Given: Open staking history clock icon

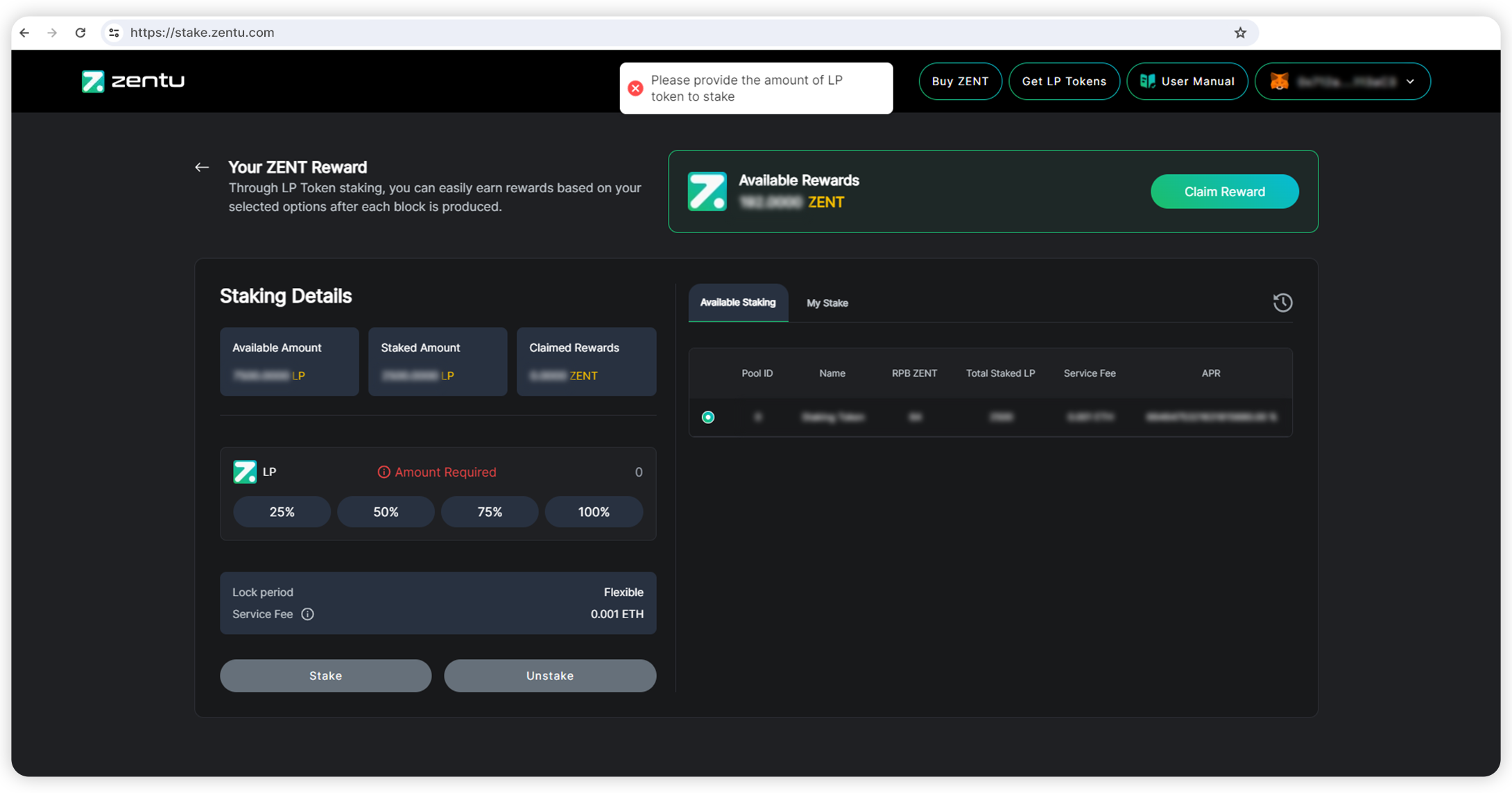Looking at the screenshot, I should click(x=1282, y=302).
